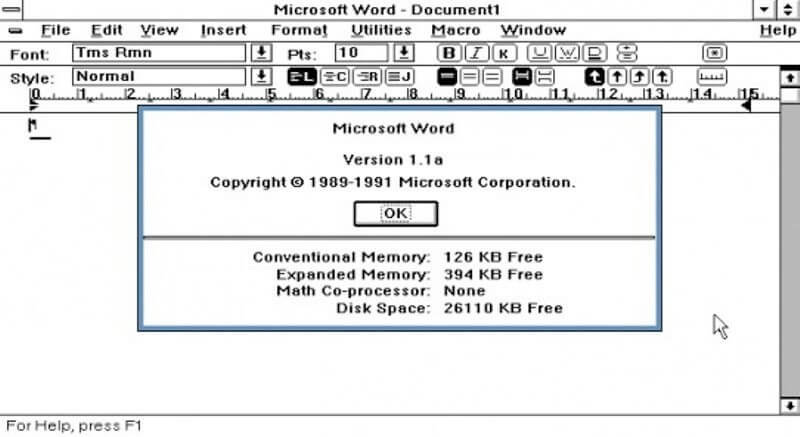Screen dimensions: 800x437
Task: Open the Edit menu
Action: point(107,30)
